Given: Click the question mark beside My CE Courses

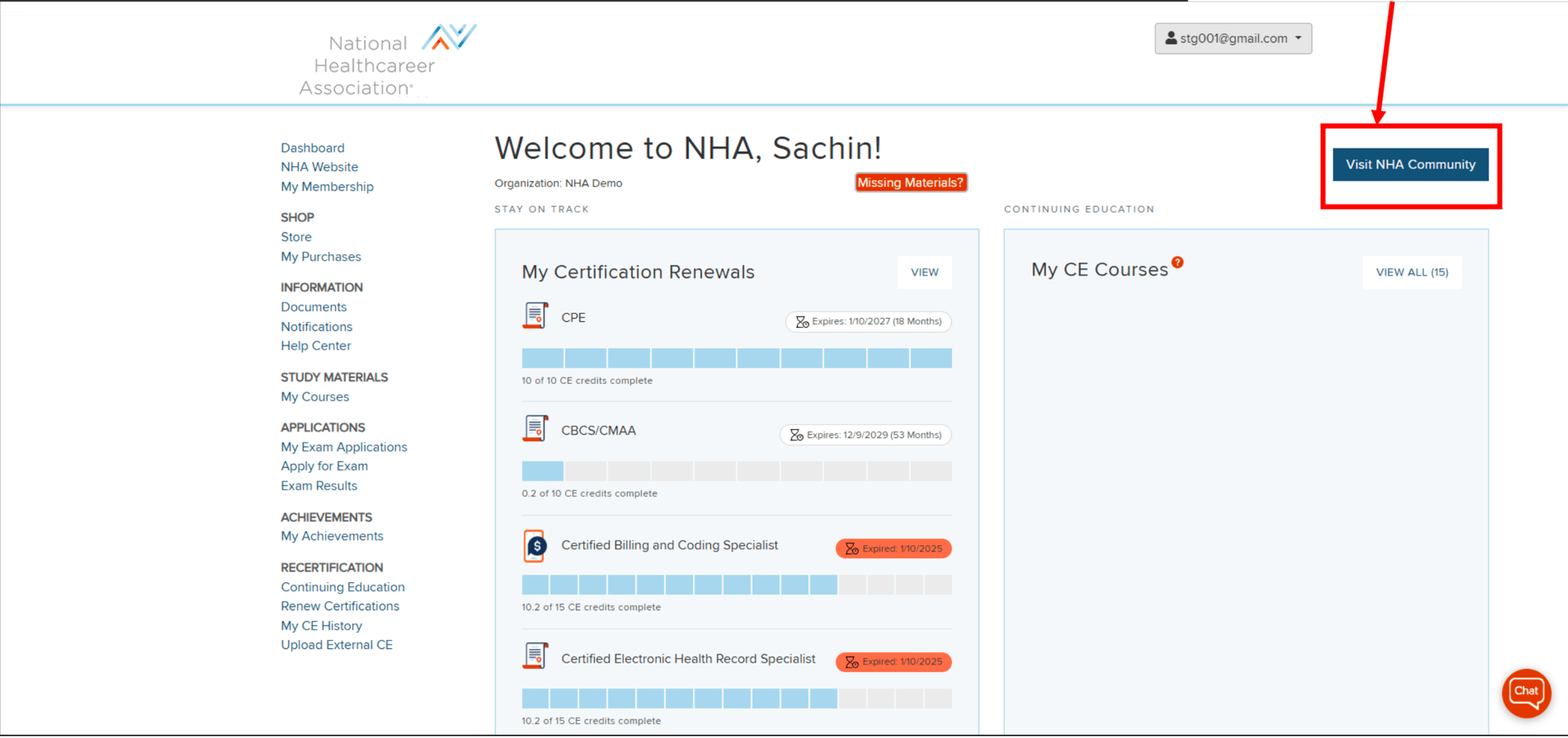Looking at the screenshot, I should (x=1176, y=261).
